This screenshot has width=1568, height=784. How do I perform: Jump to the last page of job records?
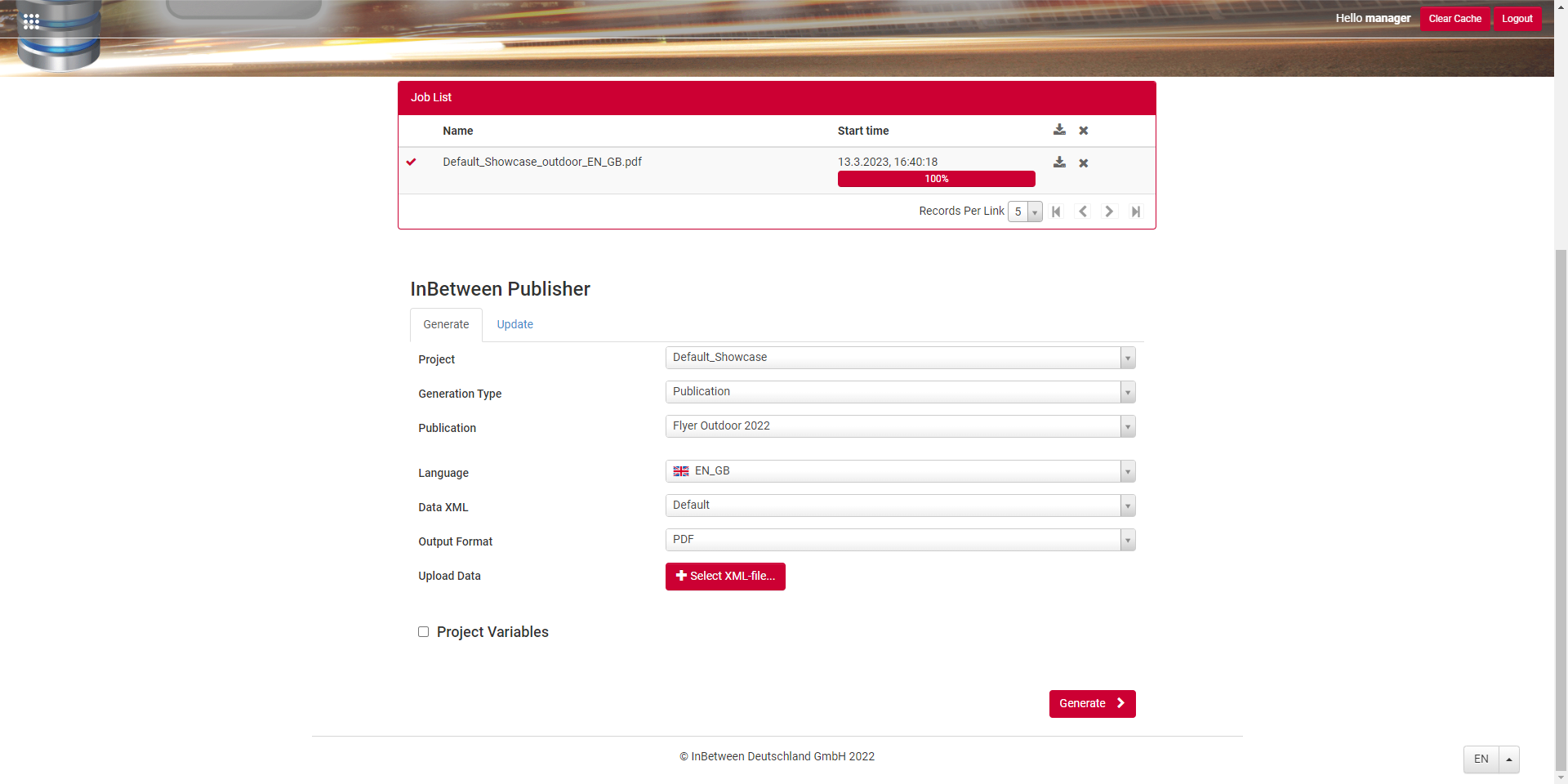[x=1136, y=211]
